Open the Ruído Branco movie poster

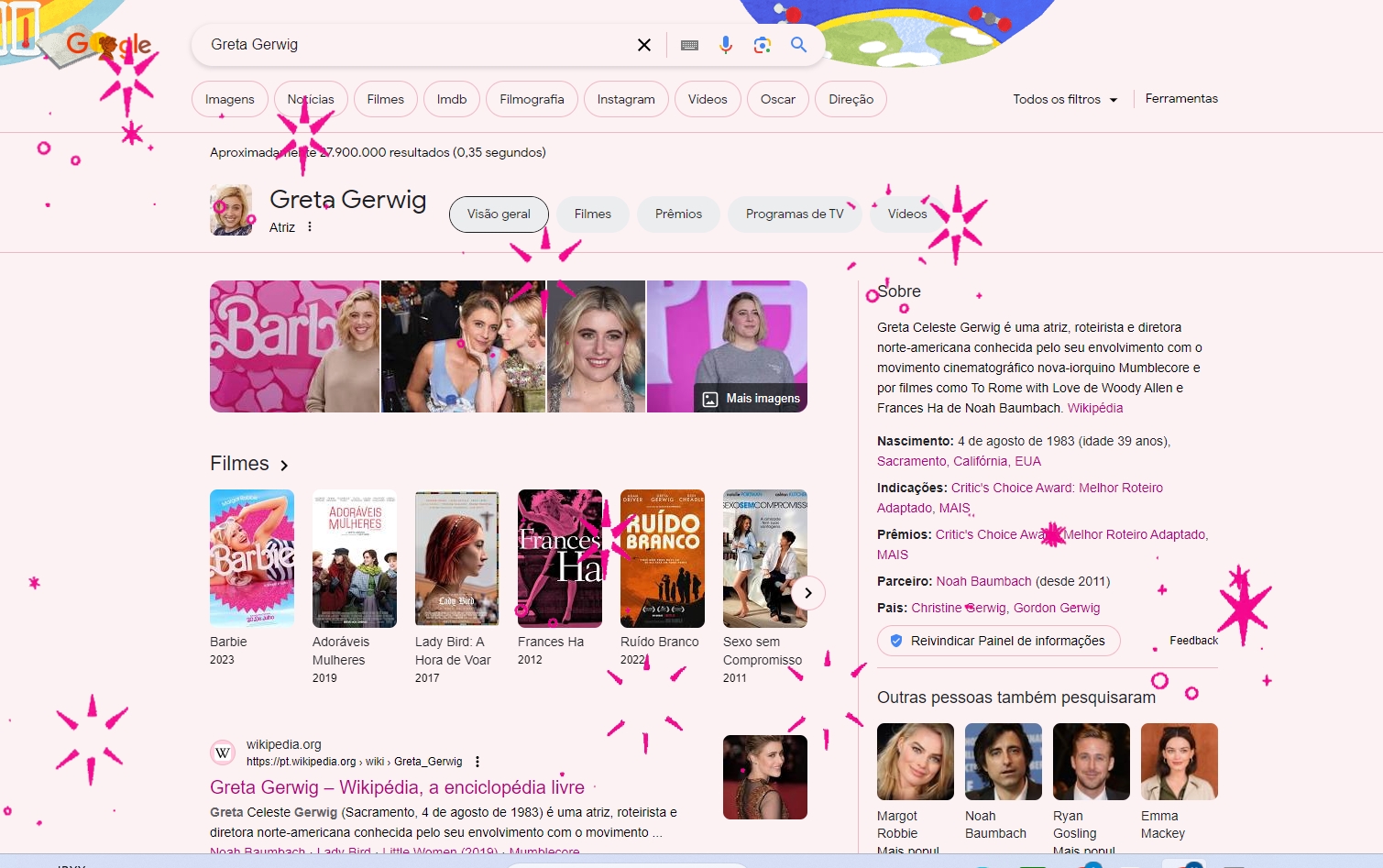(x=663, y=558)
